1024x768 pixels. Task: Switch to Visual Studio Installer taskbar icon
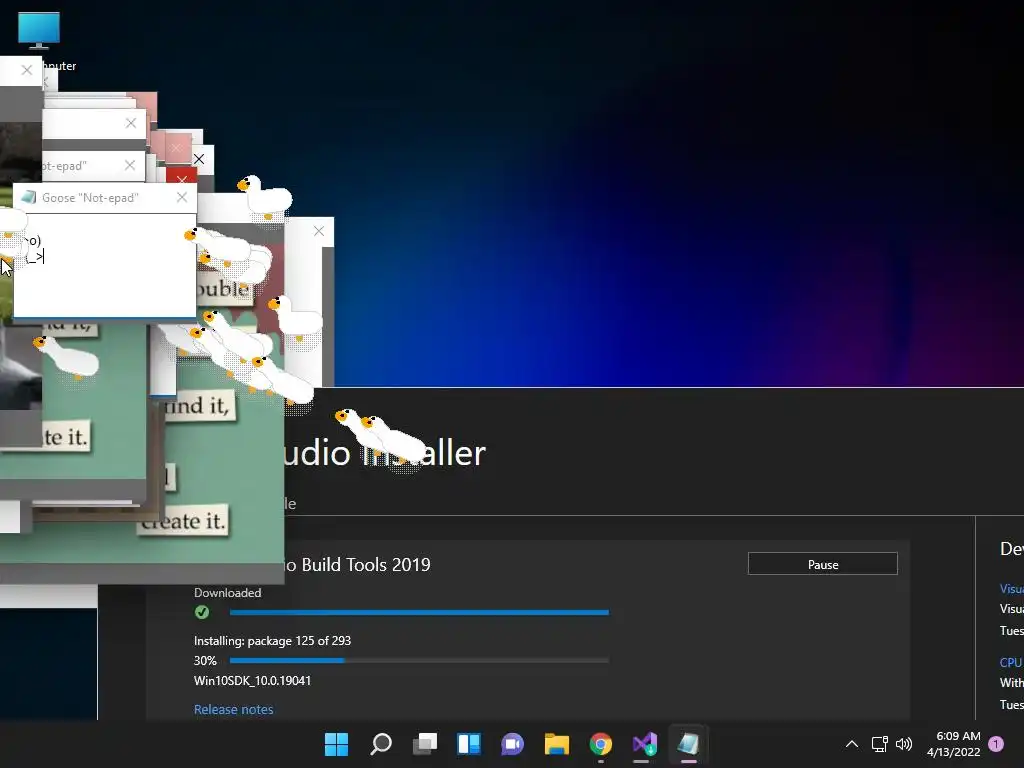click(645, 744)
